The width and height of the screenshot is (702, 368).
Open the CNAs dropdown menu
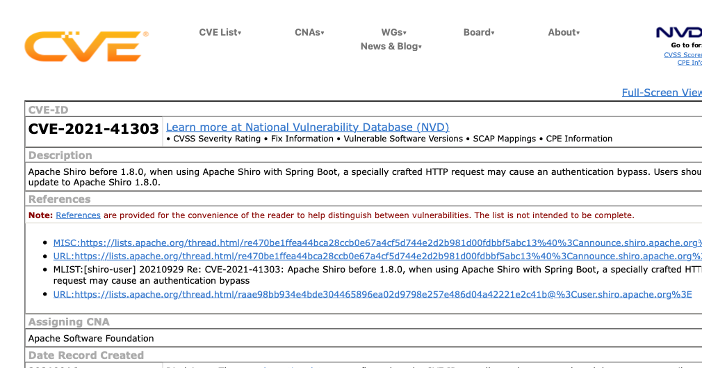[x=309, y=32]
